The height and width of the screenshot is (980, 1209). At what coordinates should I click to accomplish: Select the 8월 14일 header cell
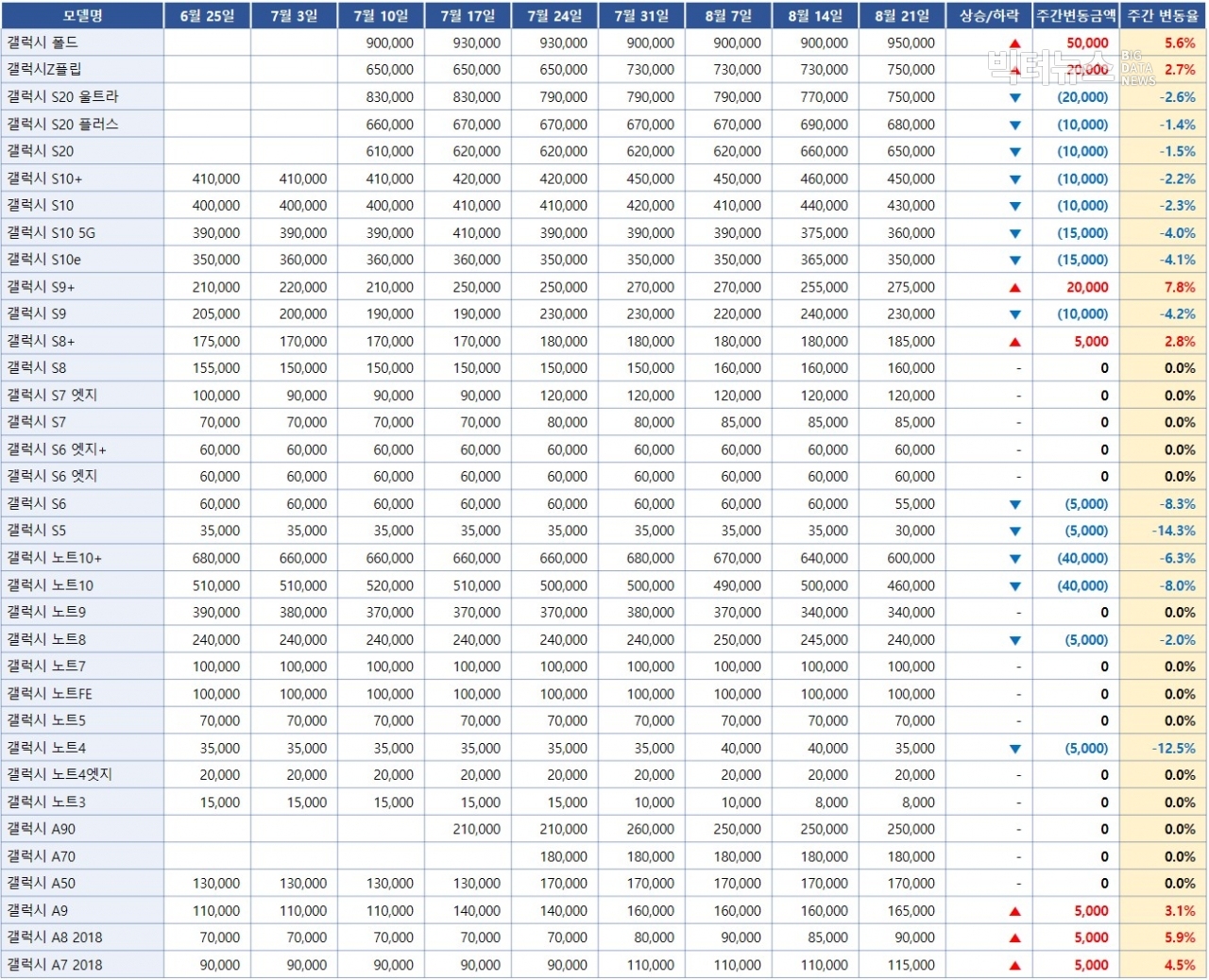coord(816,16)
